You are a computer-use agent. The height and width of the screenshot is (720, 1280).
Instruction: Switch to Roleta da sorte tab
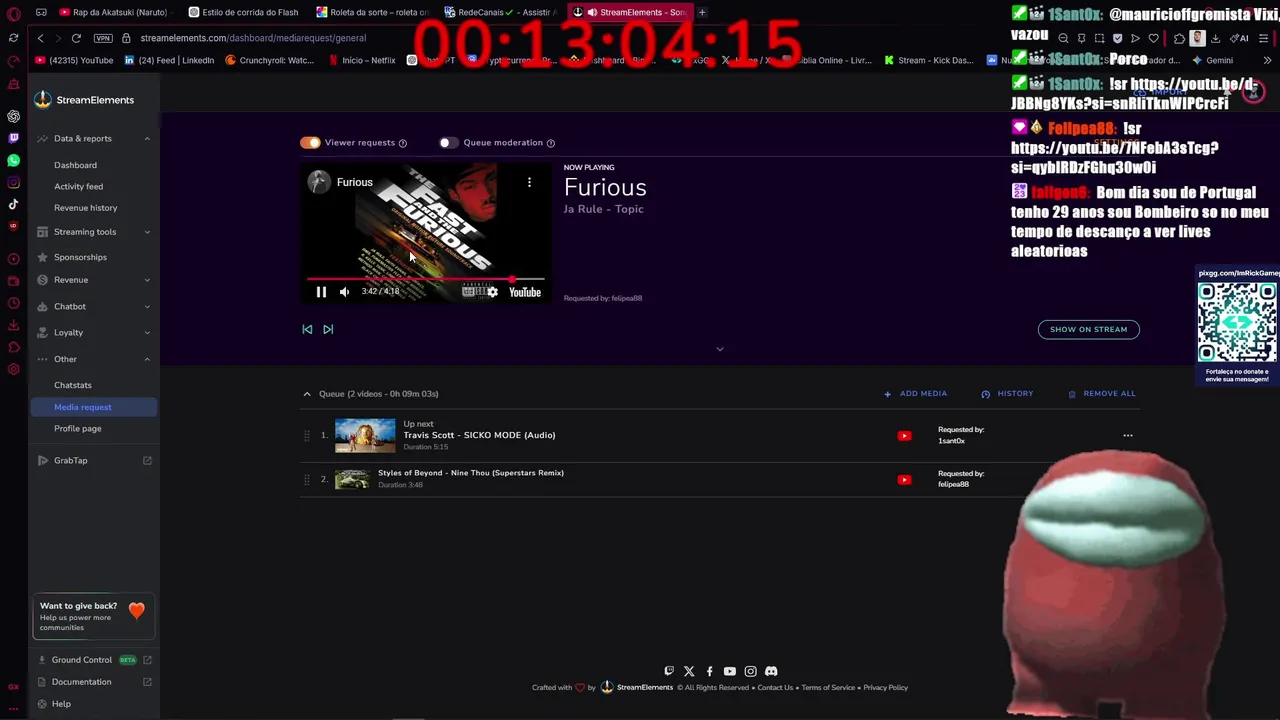(372, 12)
